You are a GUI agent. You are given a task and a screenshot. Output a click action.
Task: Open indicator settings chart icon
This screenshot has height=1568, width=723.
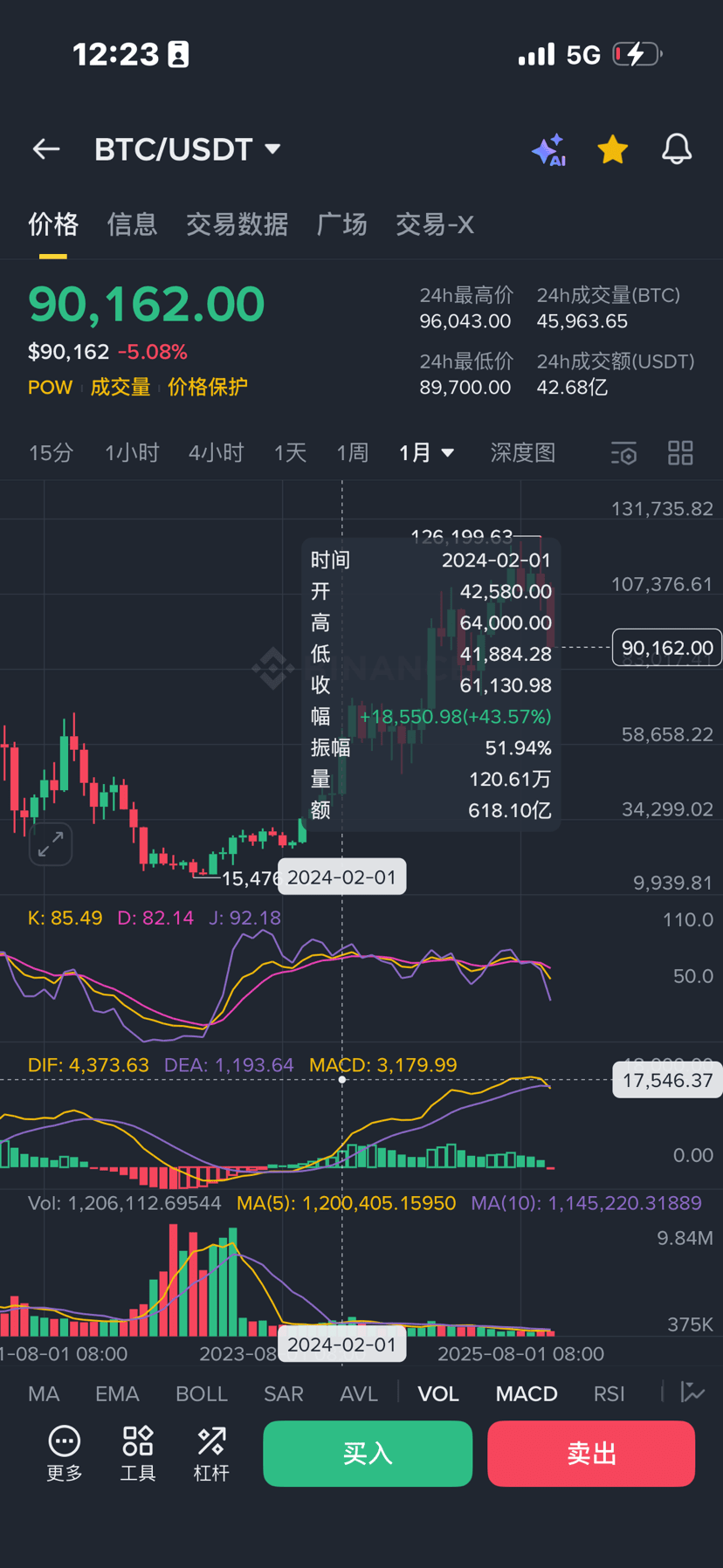tap(692, 1392)
